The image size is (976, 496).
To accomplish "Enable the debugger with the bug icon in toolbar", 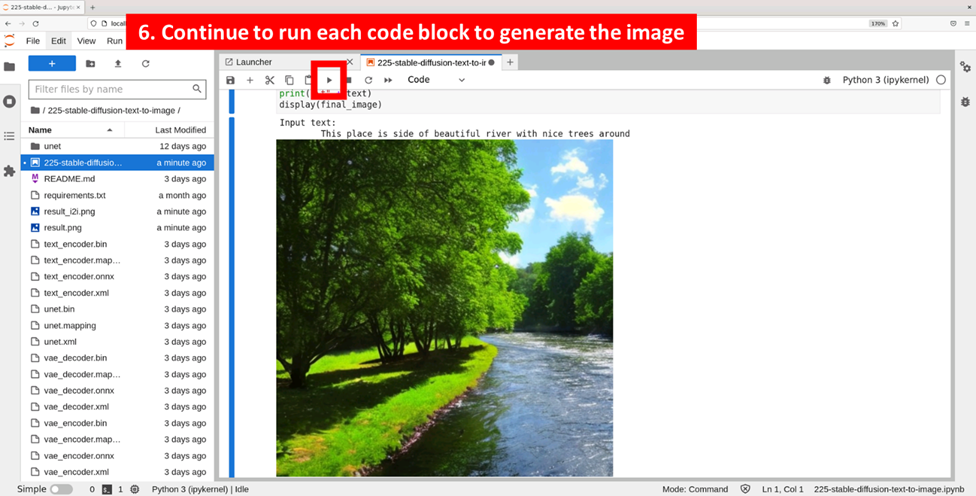I will point(827,80).
